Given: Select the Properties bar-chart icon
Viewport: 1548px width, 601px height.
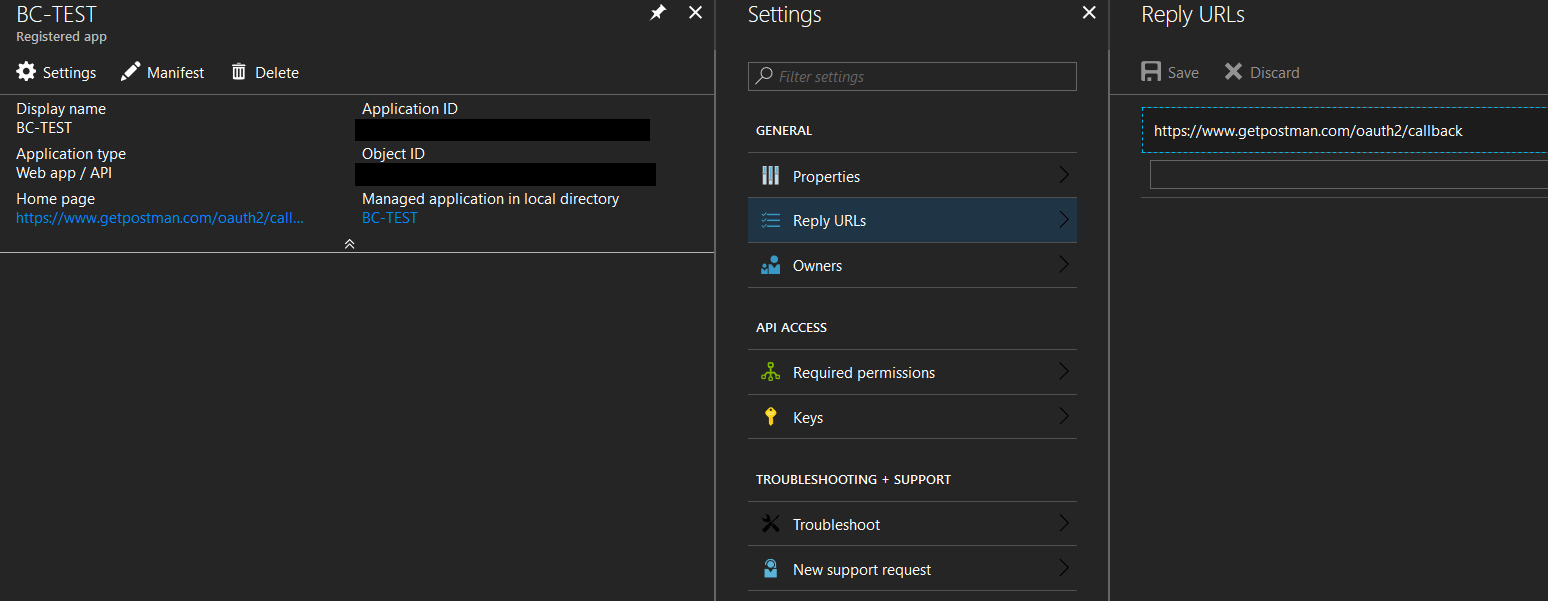Looking at the screenshot, I should point(770,175).
